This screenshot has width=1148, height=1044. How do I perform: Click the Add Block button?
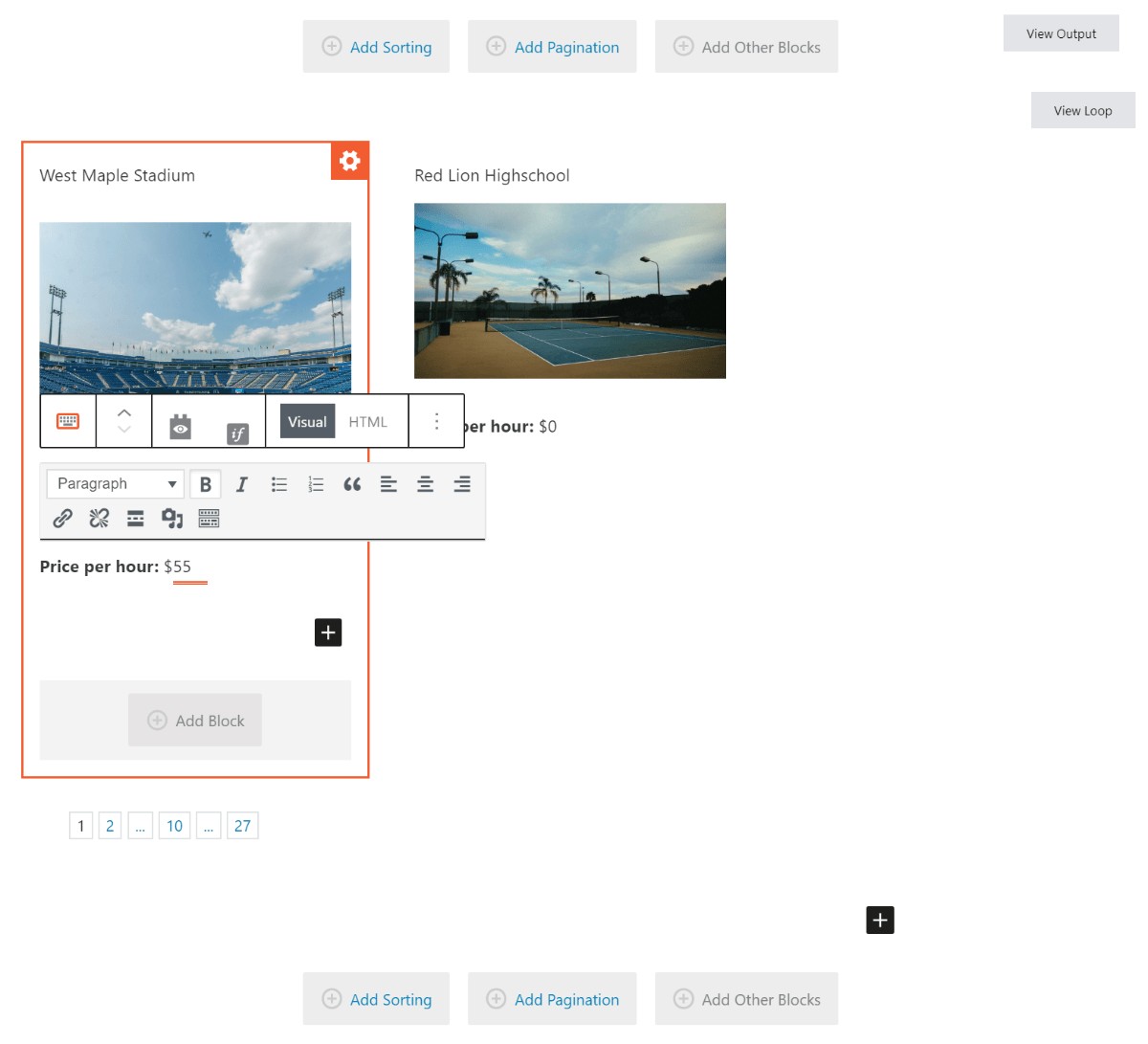(x=195, y=721)
